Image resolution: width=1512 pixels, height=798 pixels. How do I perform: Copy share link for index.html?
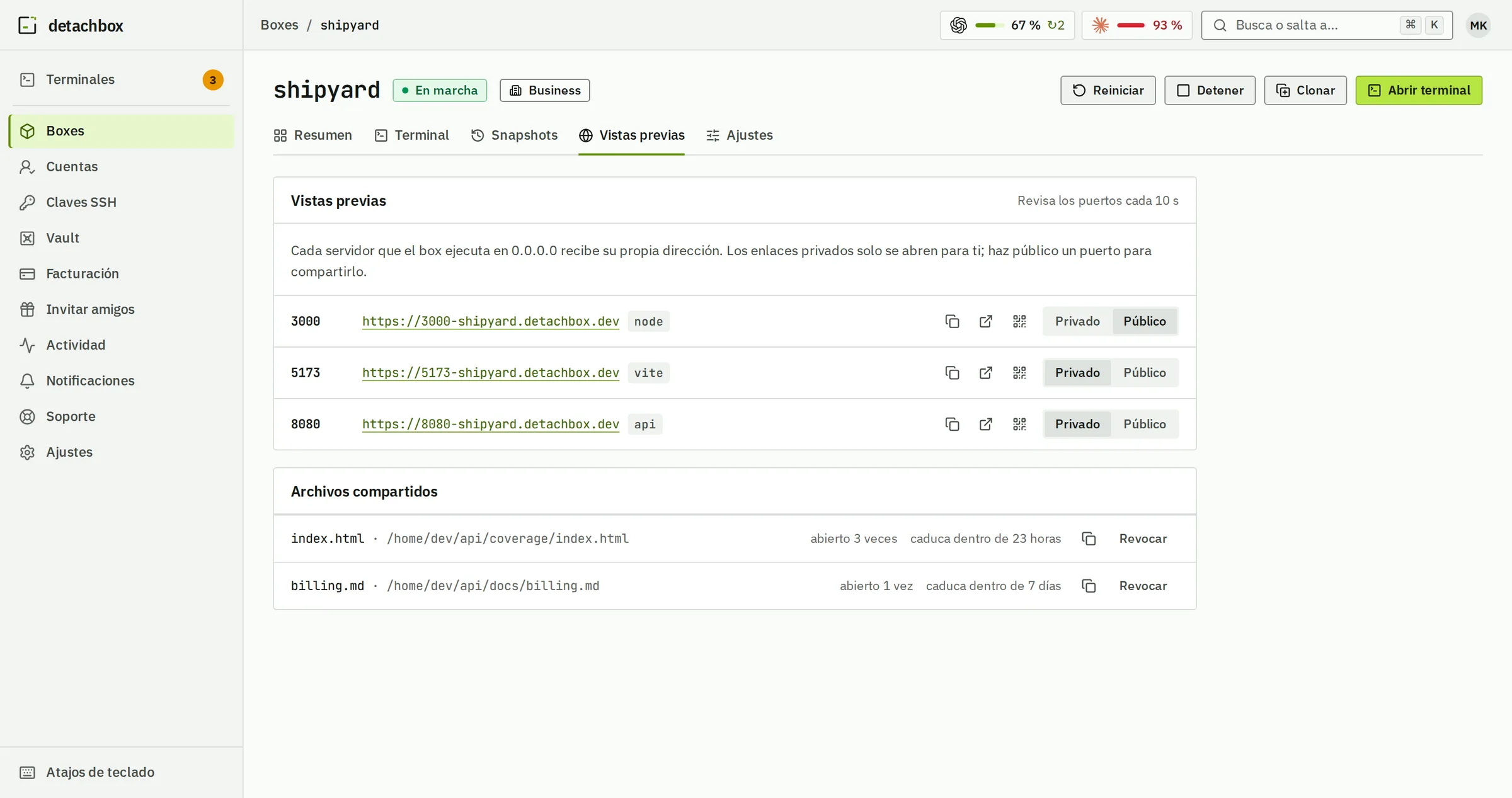pos(1089,539)
